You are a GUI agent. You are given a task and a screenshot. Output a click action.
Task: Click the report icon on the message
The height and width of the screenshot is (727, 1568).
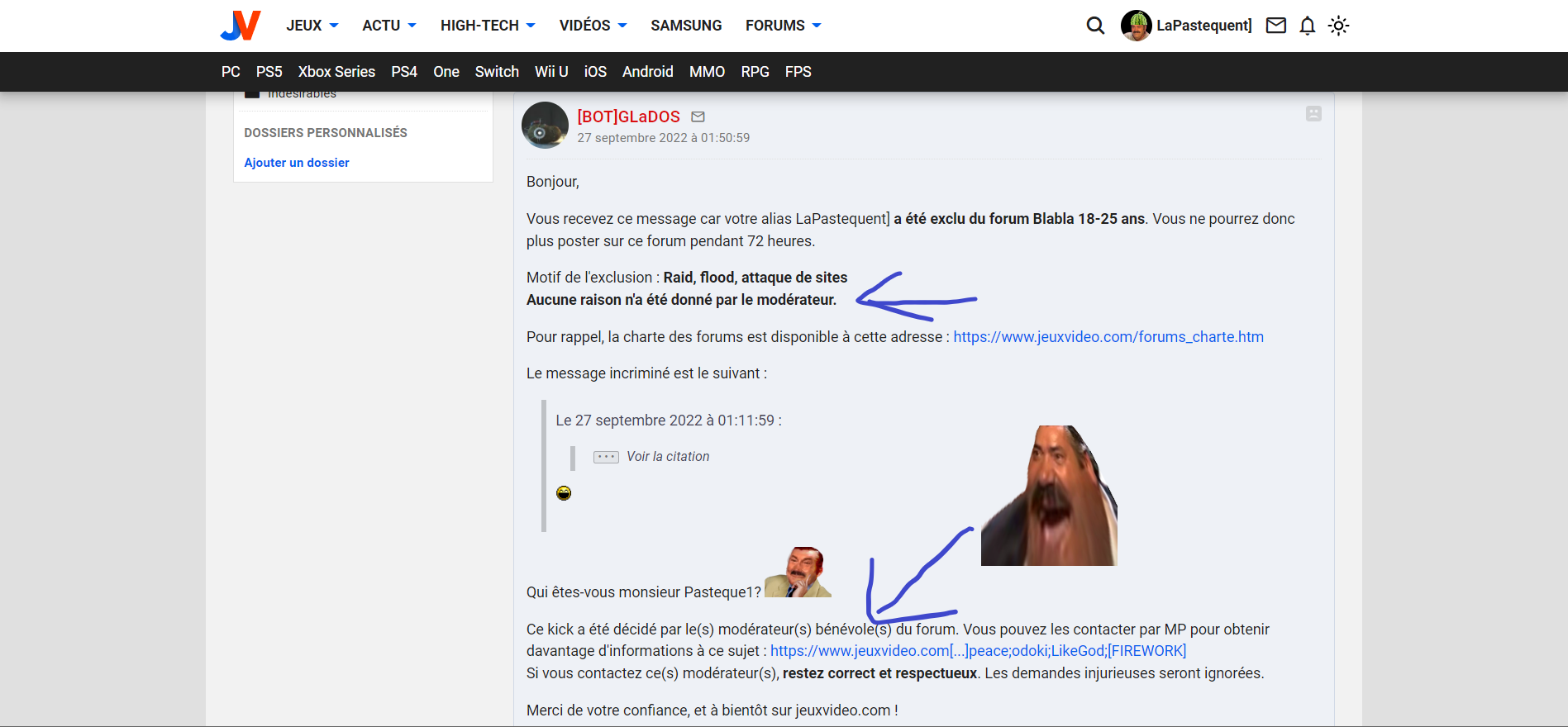coord(1313,114)
